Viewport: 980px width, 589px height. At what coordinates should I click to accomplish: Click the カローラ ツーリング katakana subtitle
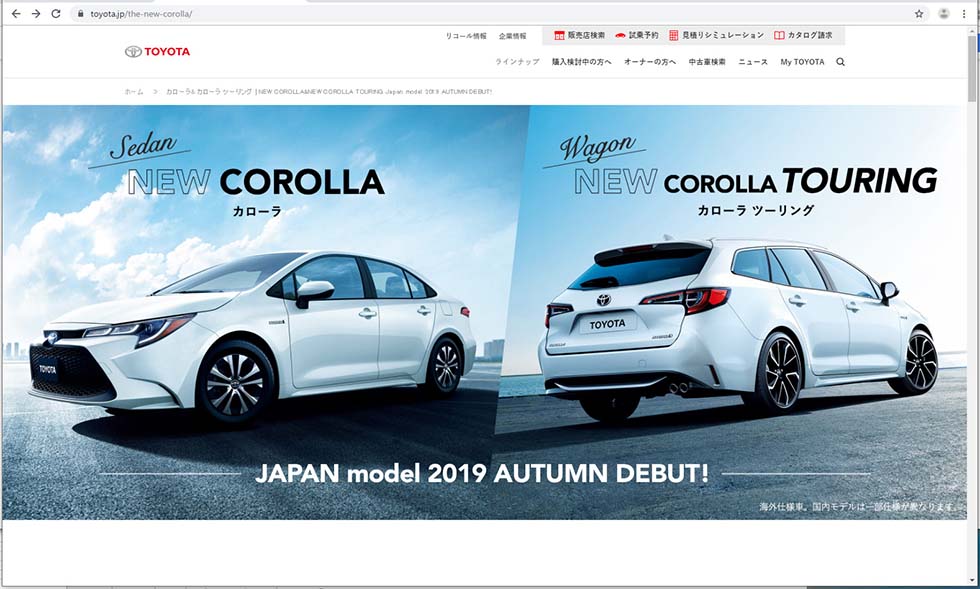pos(756,211)
